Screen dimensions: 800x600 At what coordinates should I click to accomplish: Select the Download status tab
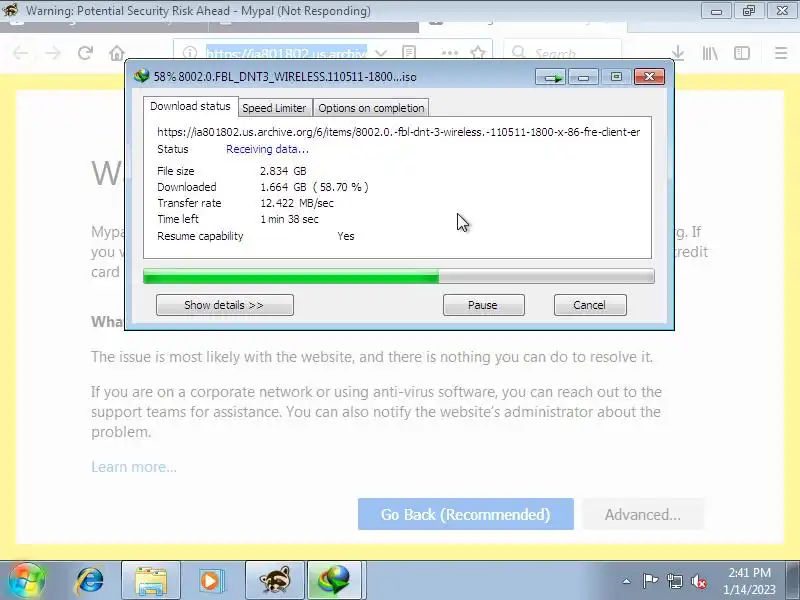pos(190,106)
